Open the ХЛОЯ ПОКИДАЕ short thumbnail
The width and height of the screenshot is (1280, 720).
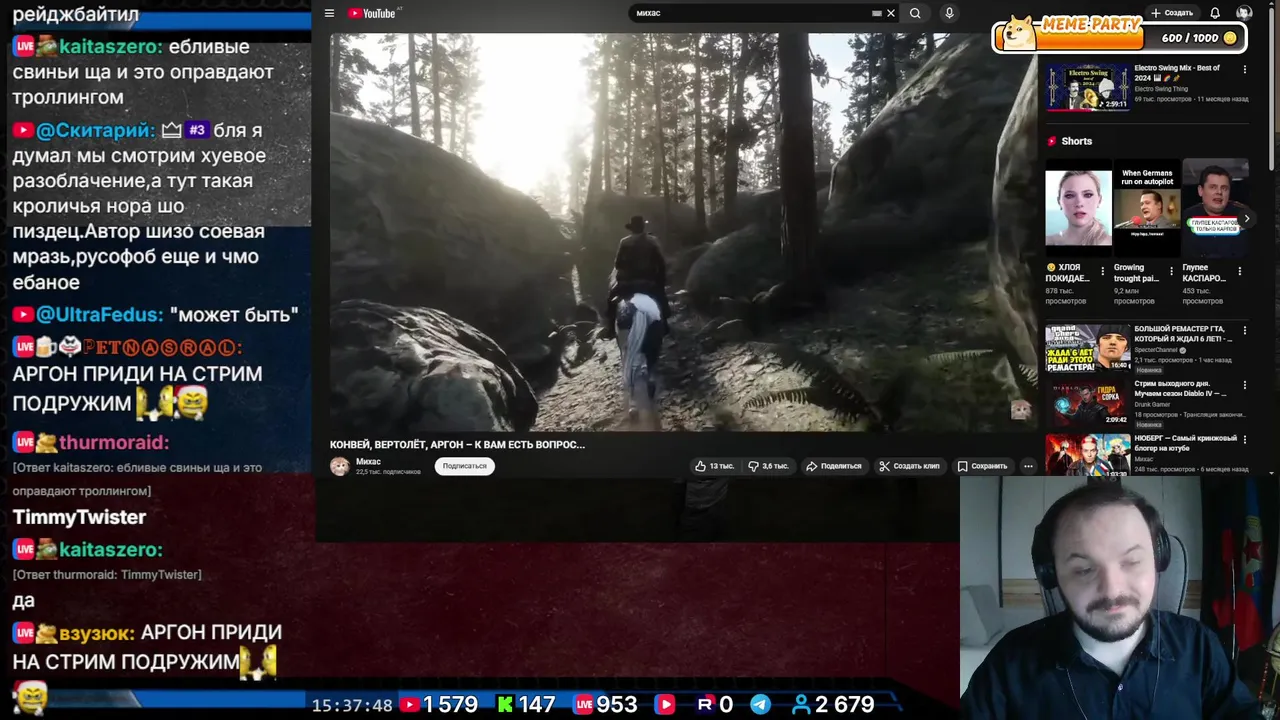pos(1078,207)
